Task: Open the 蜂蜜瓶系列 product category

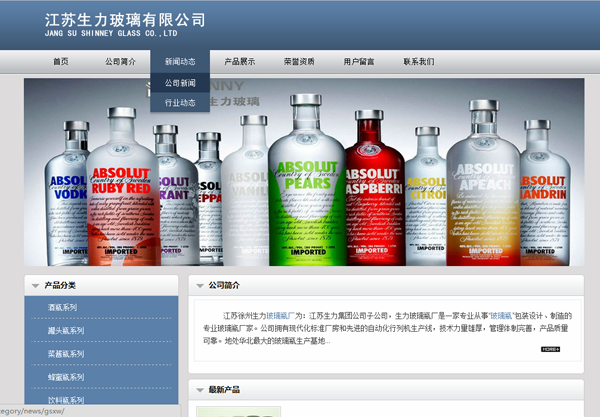Action: pos(66,377)
